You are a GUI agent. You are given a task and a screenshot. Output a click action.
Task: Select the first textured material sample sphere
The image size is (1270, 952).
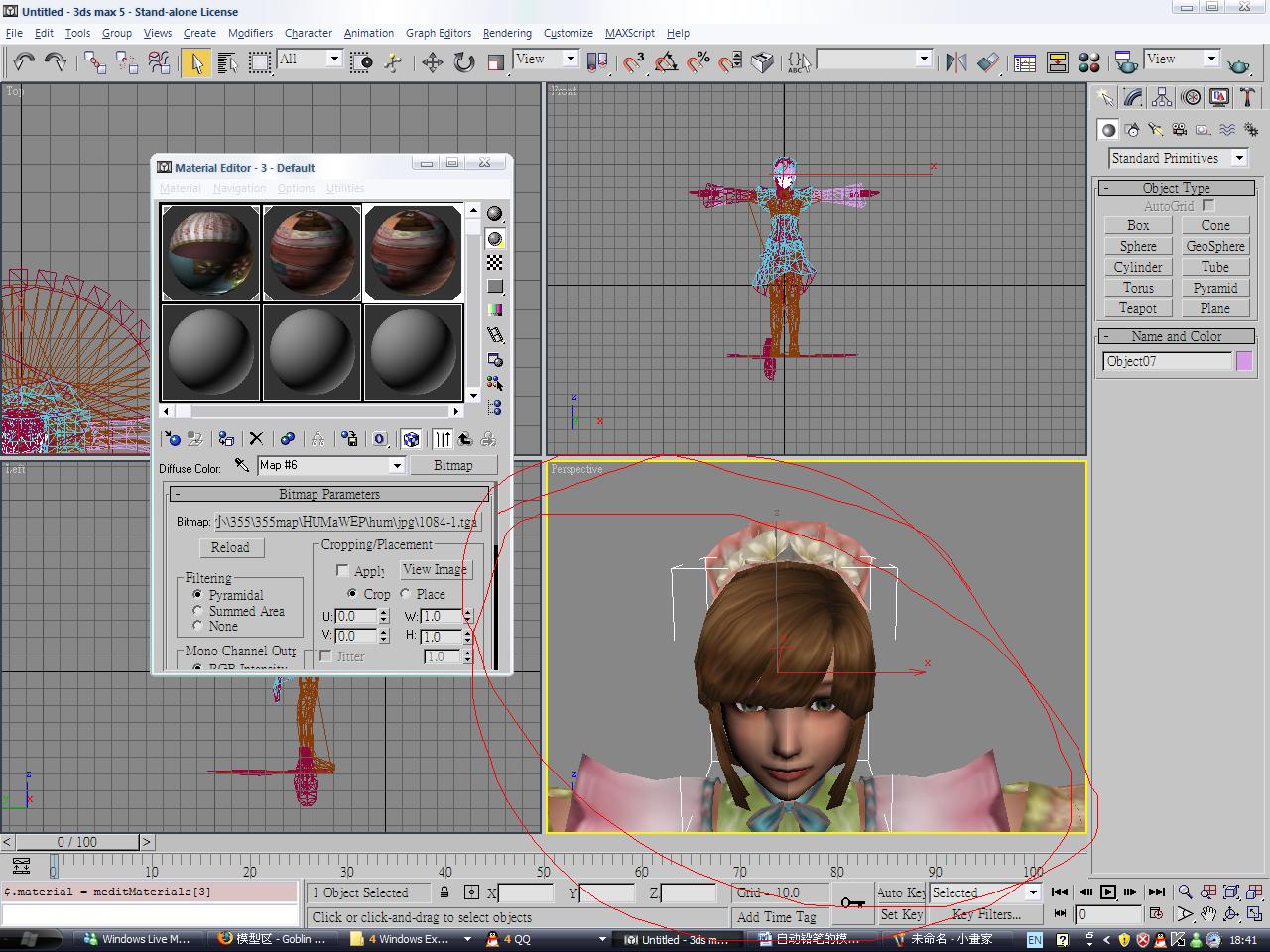pos(210,253)
